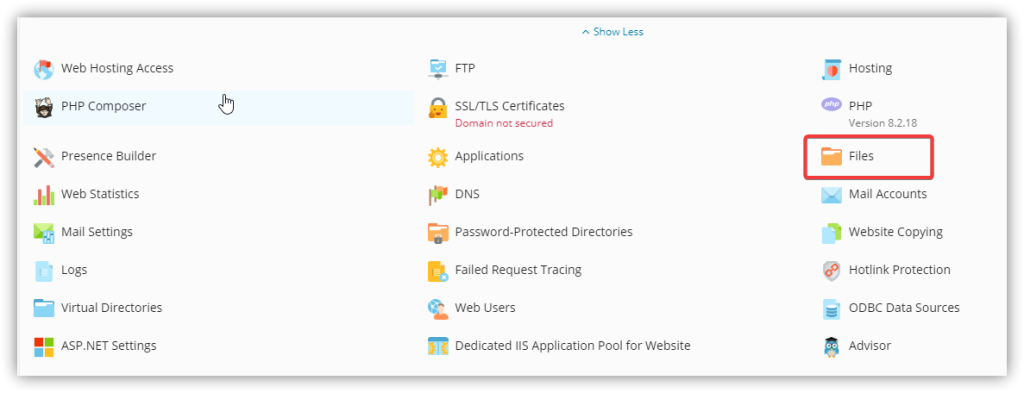1024x393 pixels.
Task: Select the Failed Request Tracing link
Action: click(519, 270)
